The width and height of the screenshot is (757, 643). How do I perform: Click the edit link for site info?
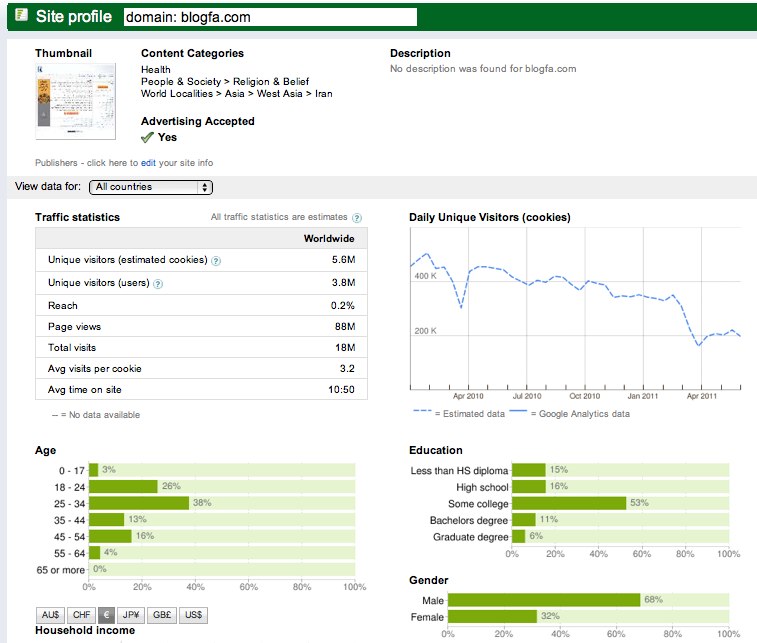pos(148,163)
